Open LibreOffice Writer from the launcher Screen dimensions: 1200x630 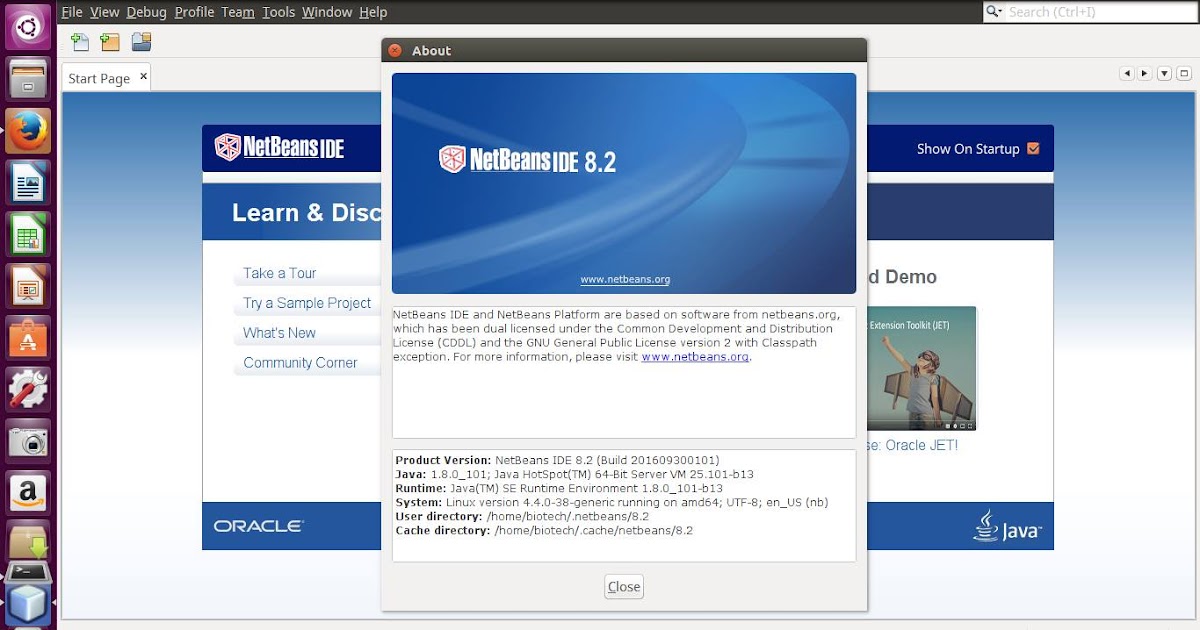click(x=28, y=182)
